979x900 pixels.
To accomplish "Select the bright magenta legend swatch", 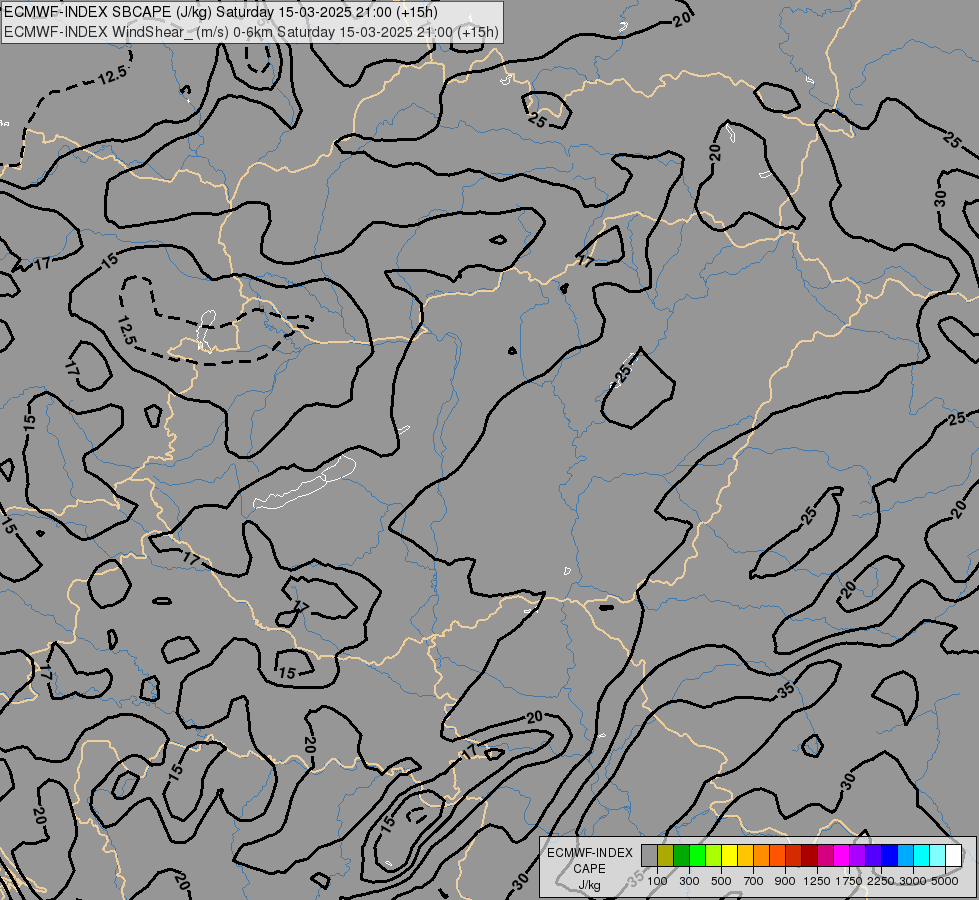I will pos(841,855).
